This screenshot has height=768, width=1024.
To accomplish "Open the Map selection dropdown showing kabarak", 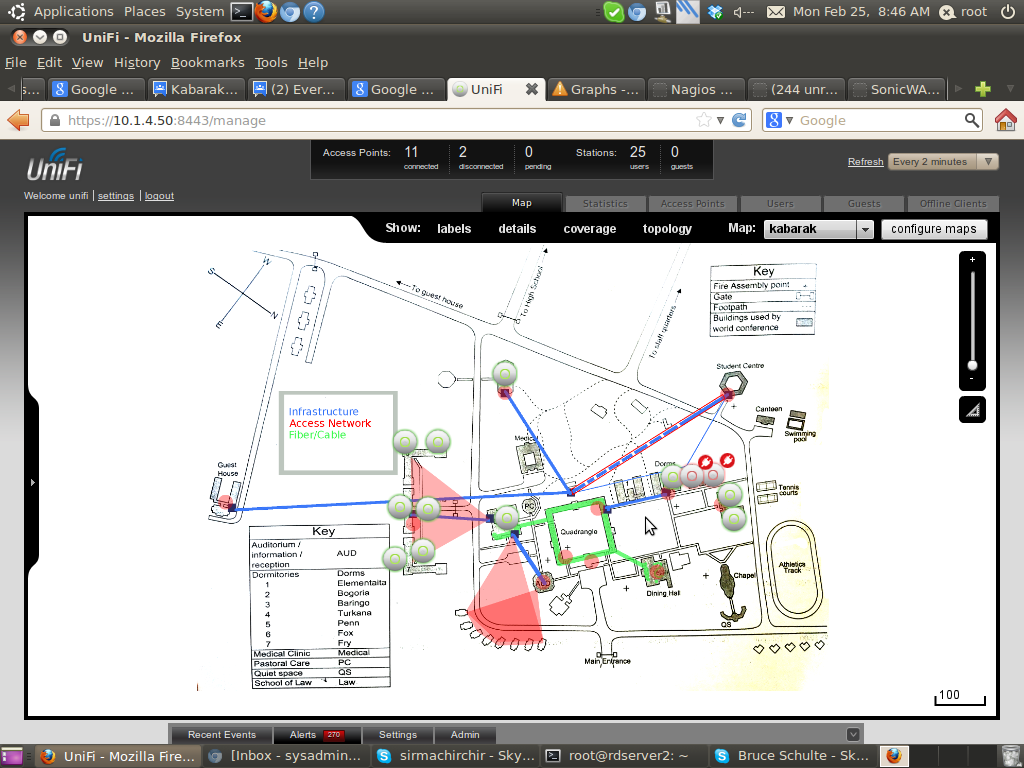I will click(819, 229).
